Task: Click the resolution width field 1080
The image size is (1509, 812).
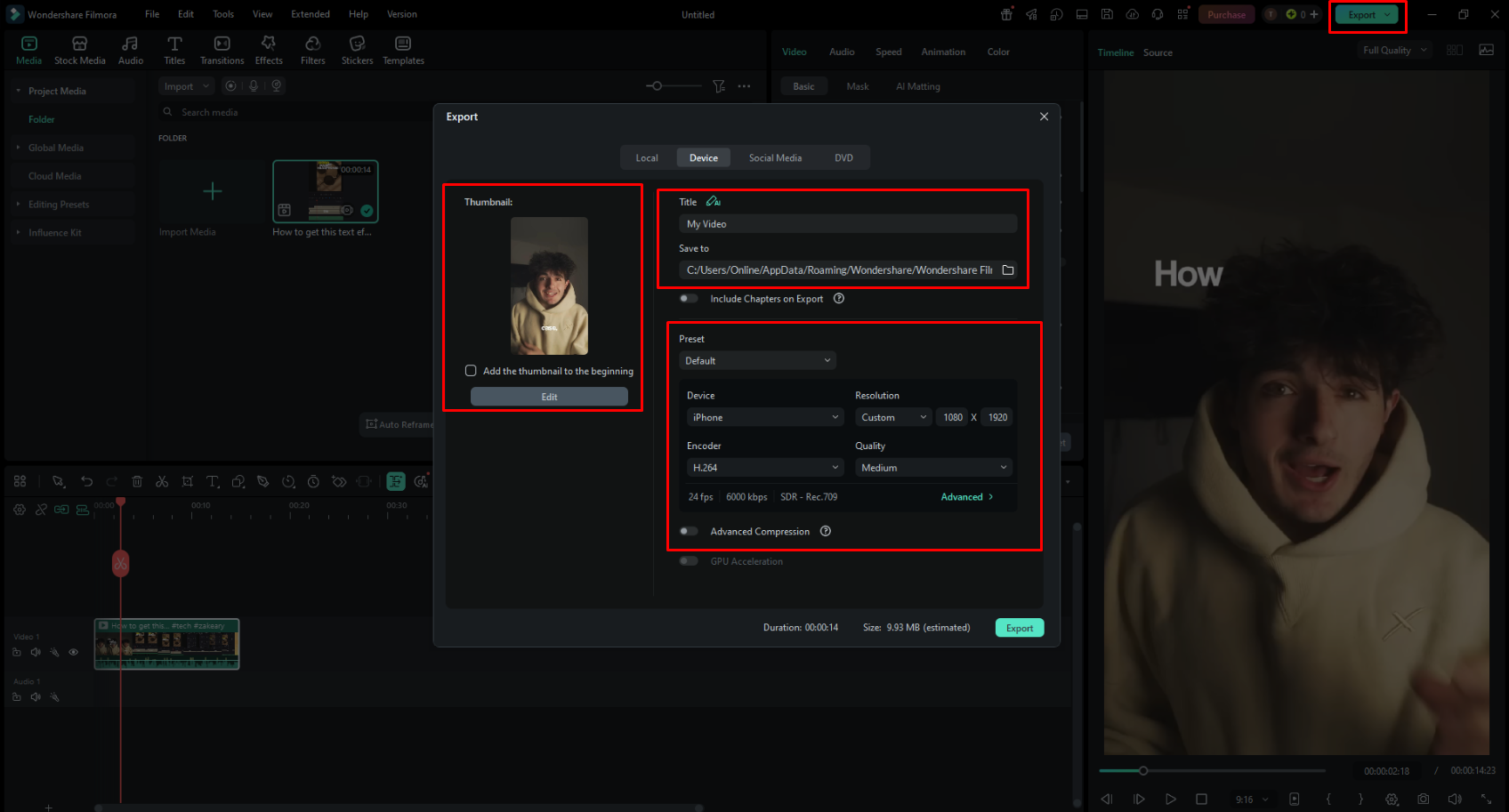Action: click(953, 417)
